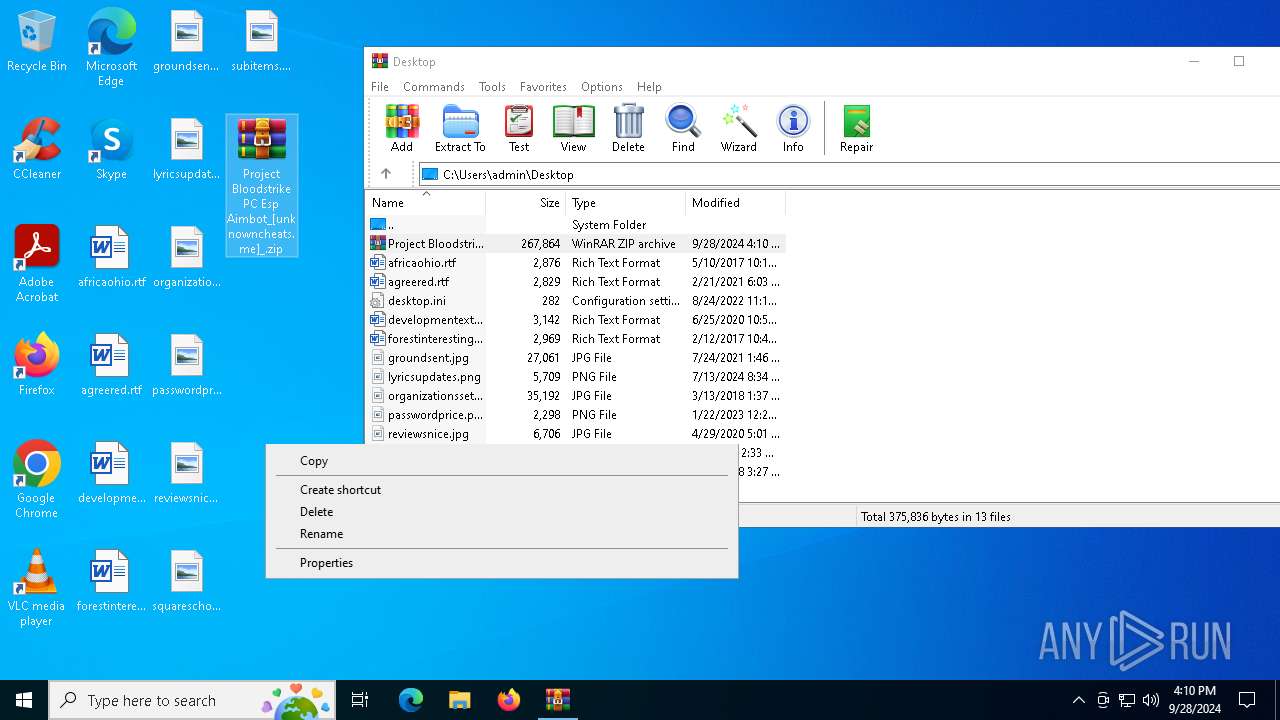Image resolution: width=1280 pixels, height=720 pixels.
Task: Open File Explorer from taskbar
Action: 460,700
